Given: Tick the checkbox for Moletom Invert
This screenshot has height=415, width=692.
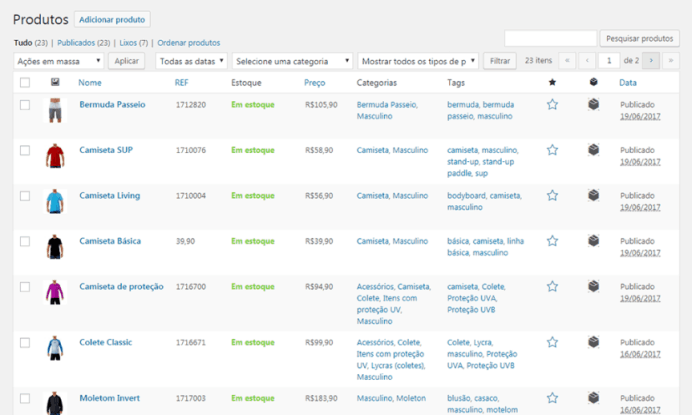Looking at the screenshot, I should tap(25, 399).
